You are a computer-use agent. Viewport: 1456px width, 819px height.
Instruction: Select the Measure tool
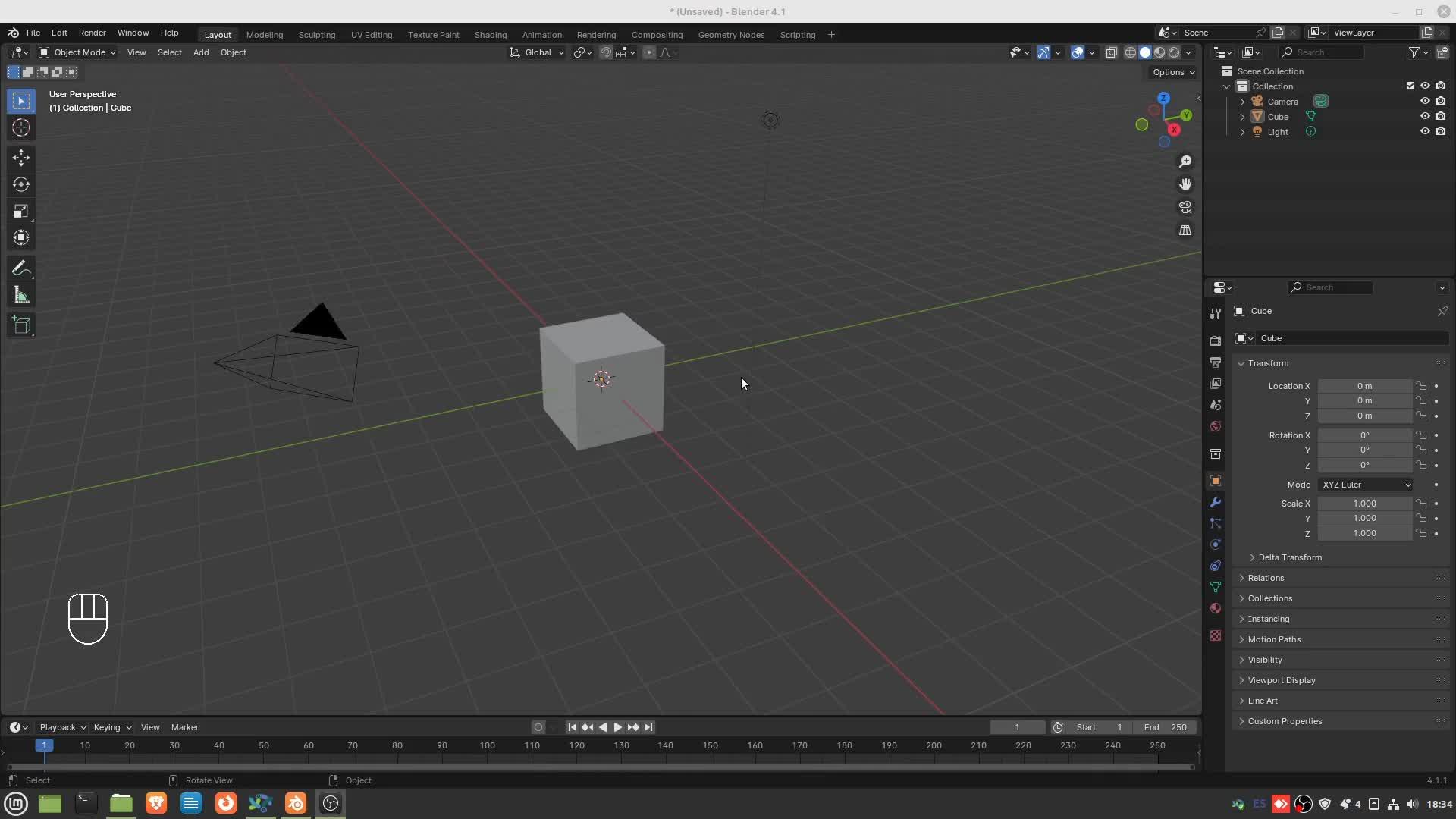click(21, 296)
